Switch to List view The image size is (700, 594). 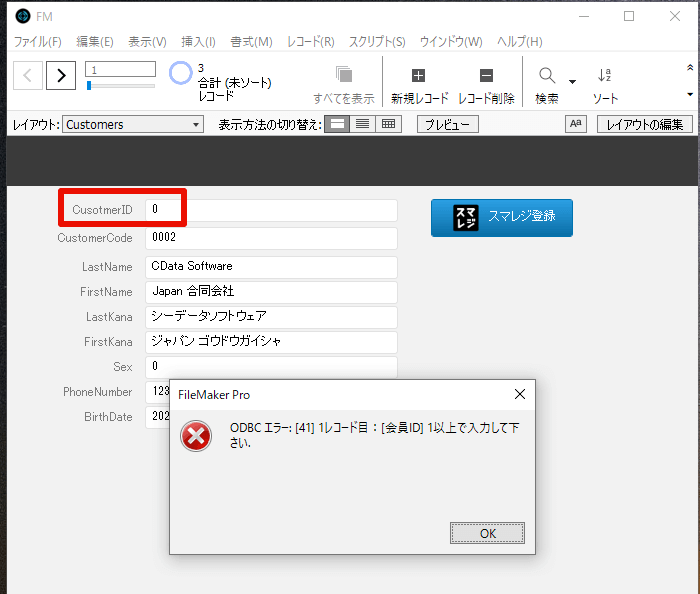pos(362,124)
